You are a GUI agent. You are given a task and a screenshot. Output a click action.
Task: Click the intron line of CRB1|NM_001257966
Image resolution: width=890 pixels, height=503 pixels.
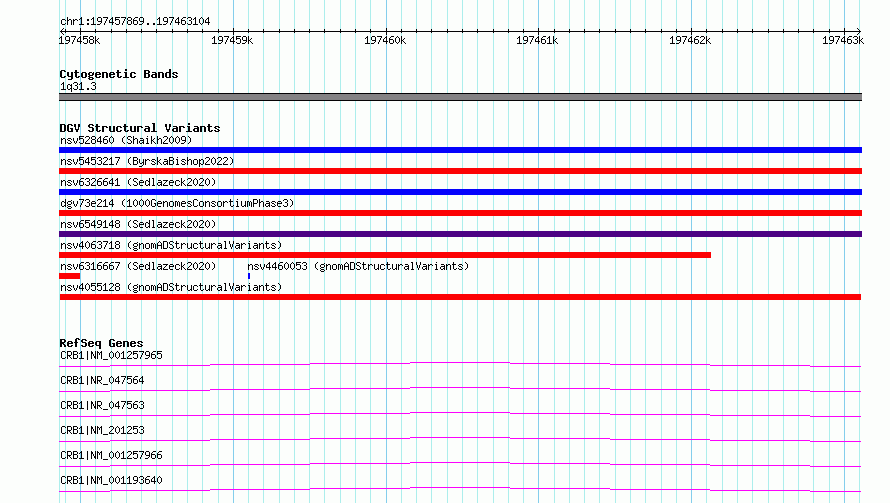click(x=460, y=463)
